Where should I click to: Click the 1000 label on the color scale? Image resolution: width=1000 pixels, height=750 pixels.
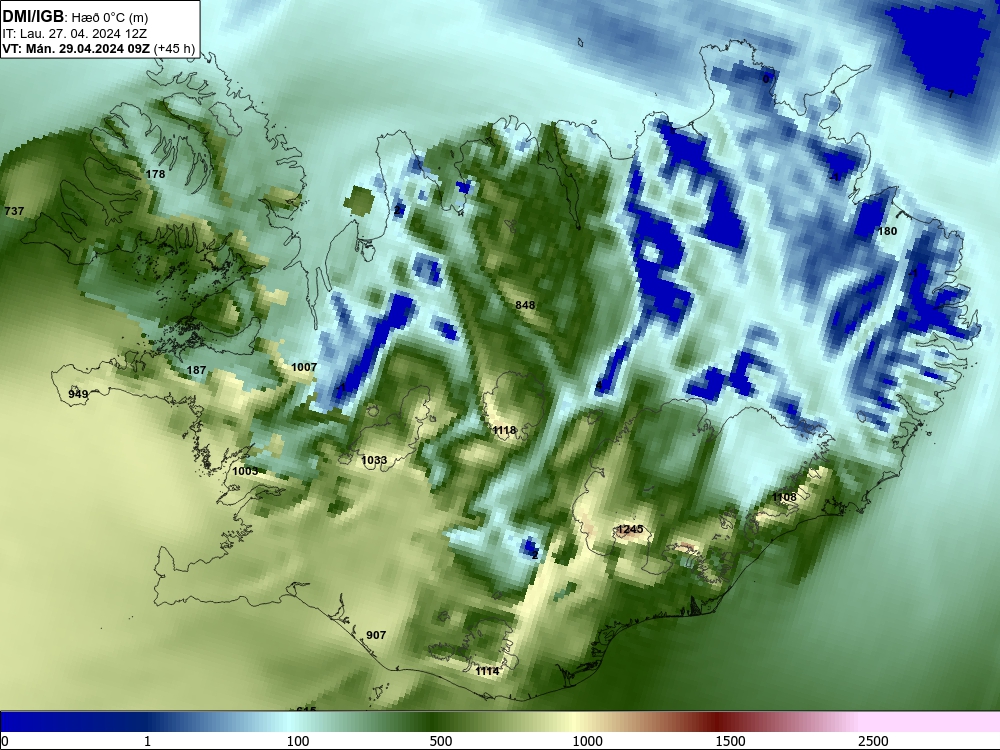pos(587,741)
